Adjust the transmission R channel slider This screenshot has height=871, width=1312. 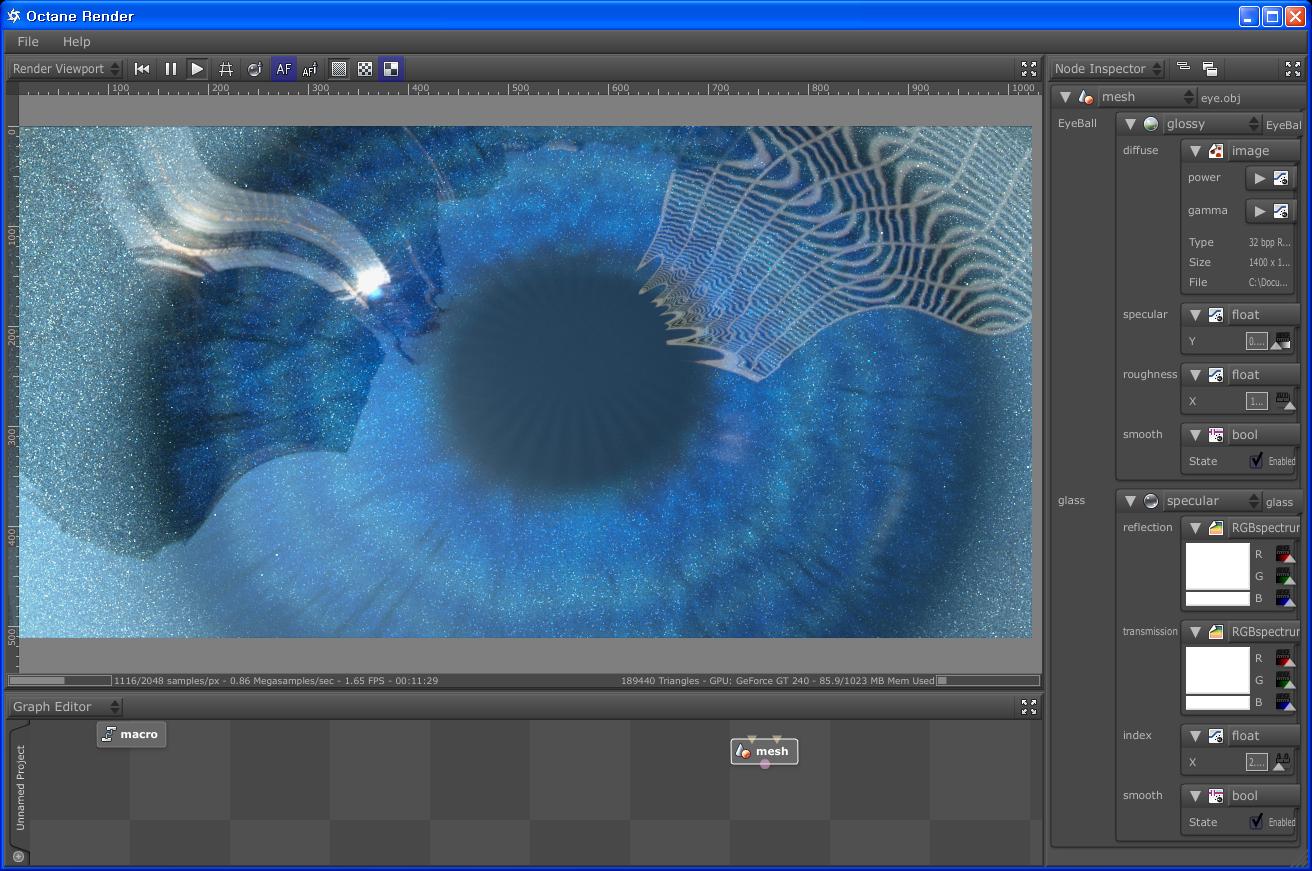[x=1284, y=659]
